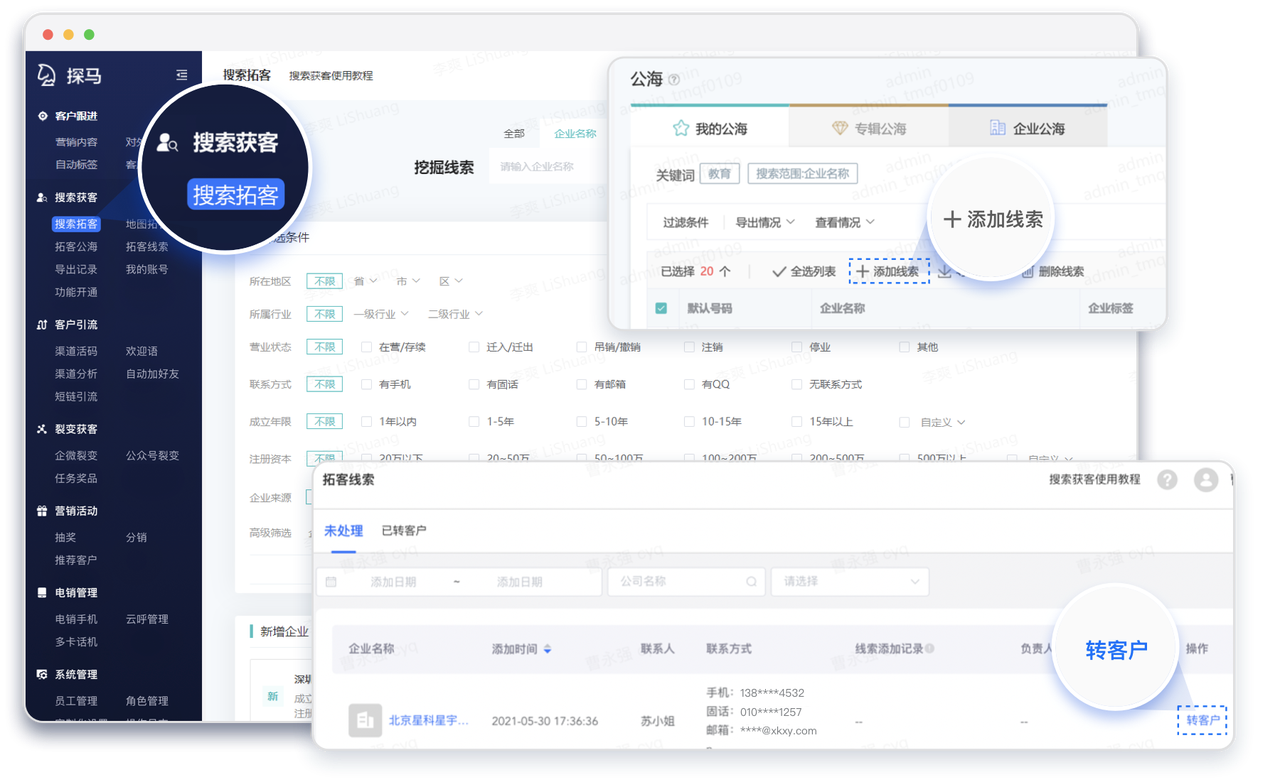Open 拓客公海 in the sidebar

pos(76,247)
